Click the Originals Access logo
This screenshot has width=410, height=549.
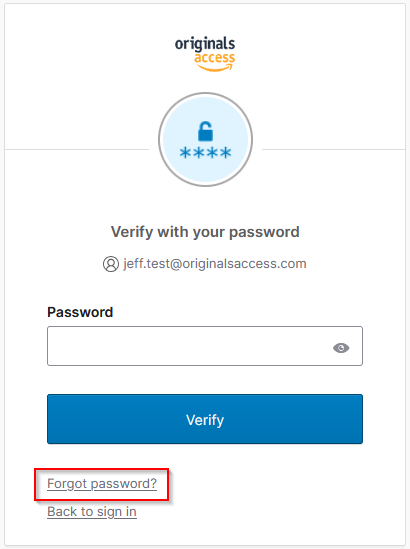coord(205,54)
